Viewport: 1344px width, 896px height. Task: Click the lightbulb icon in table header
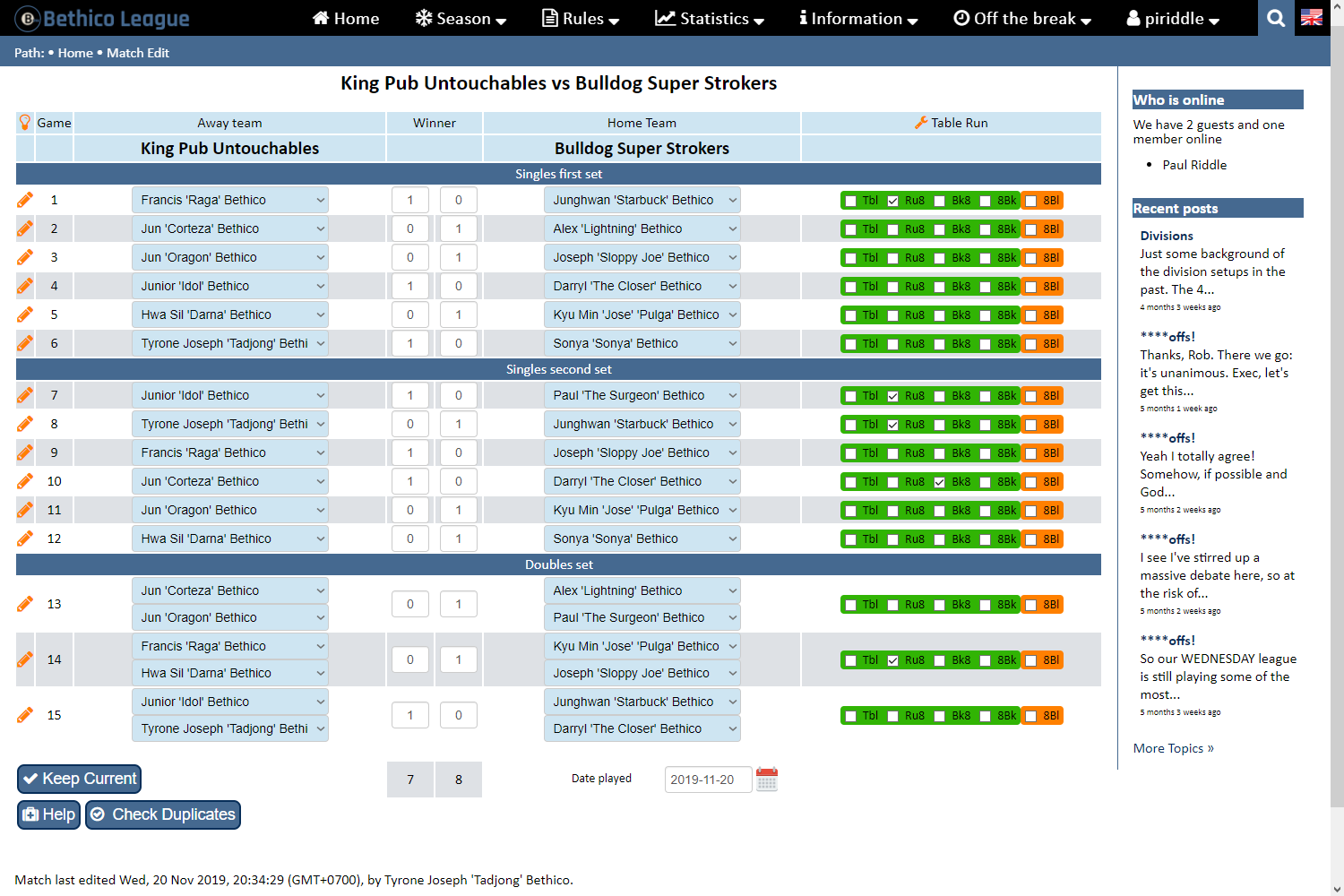point(25,123)
